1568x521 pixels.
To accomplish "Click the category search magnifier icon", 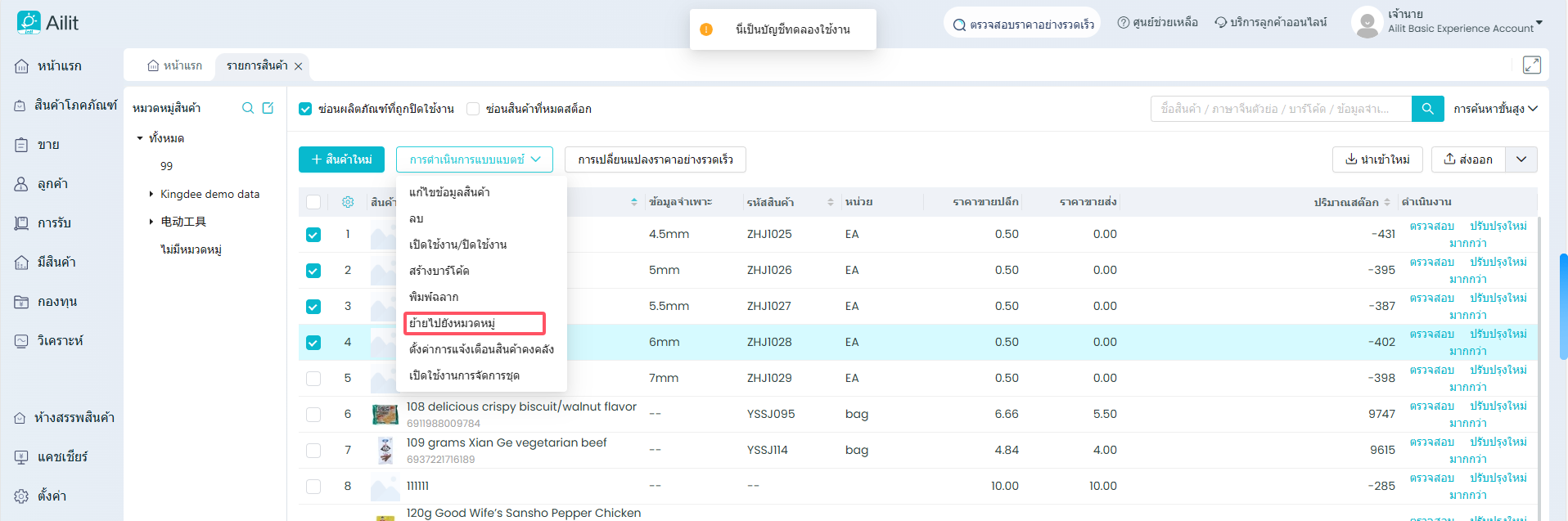I will point(248,108).
